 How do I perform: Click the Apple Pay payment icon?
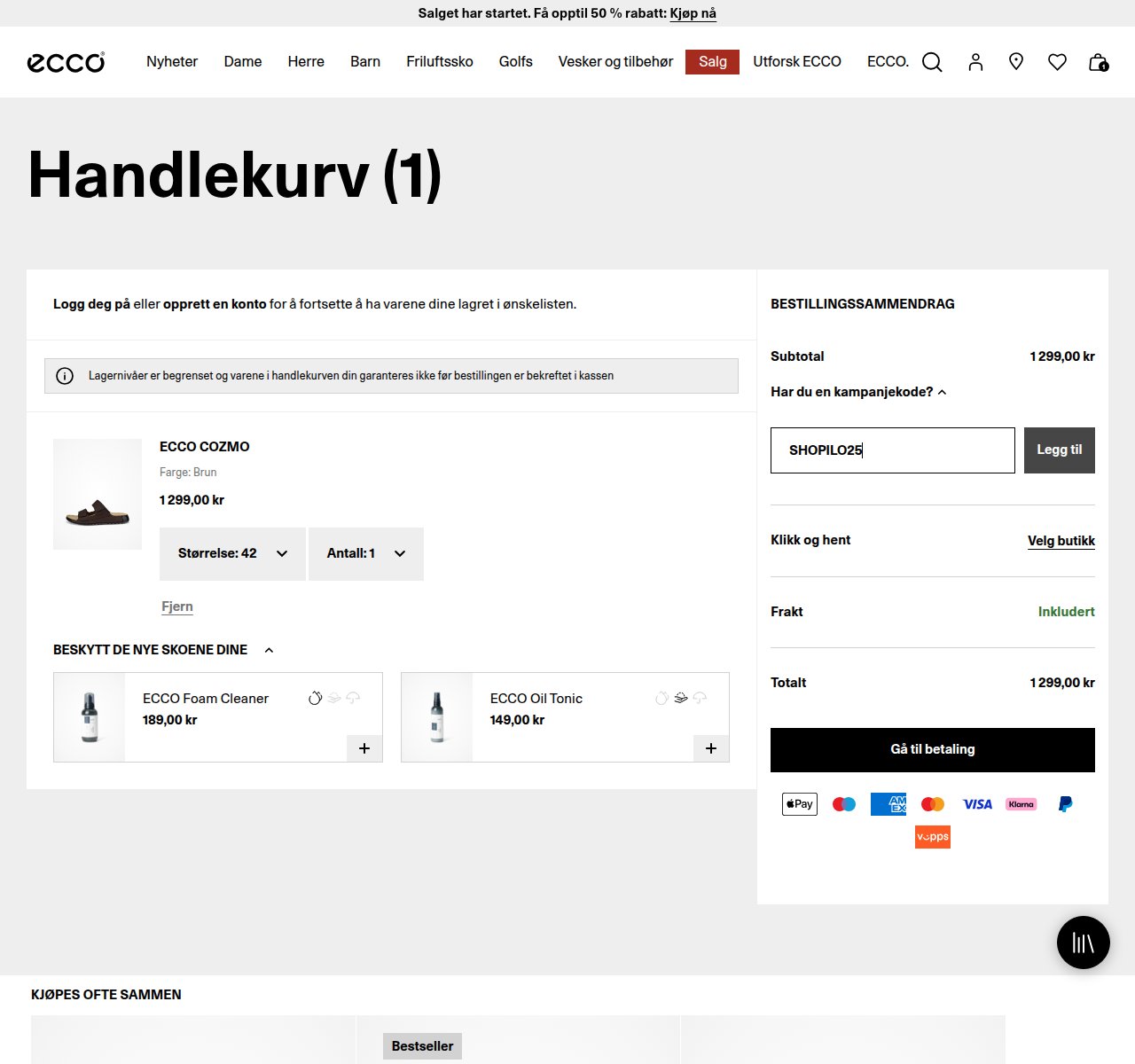tap(800, 804)
